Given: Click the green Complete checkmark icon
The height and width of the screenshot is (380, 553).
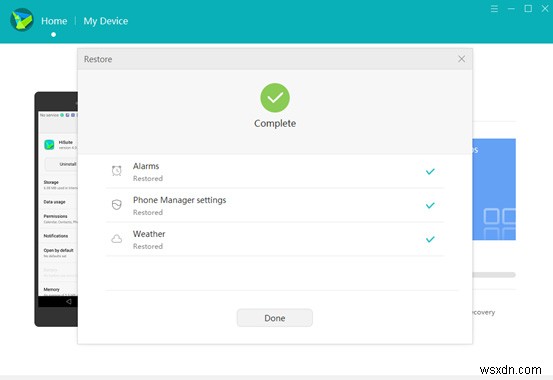Looking at the screenshot, I should pyautogui.click(x=275, y=98).
